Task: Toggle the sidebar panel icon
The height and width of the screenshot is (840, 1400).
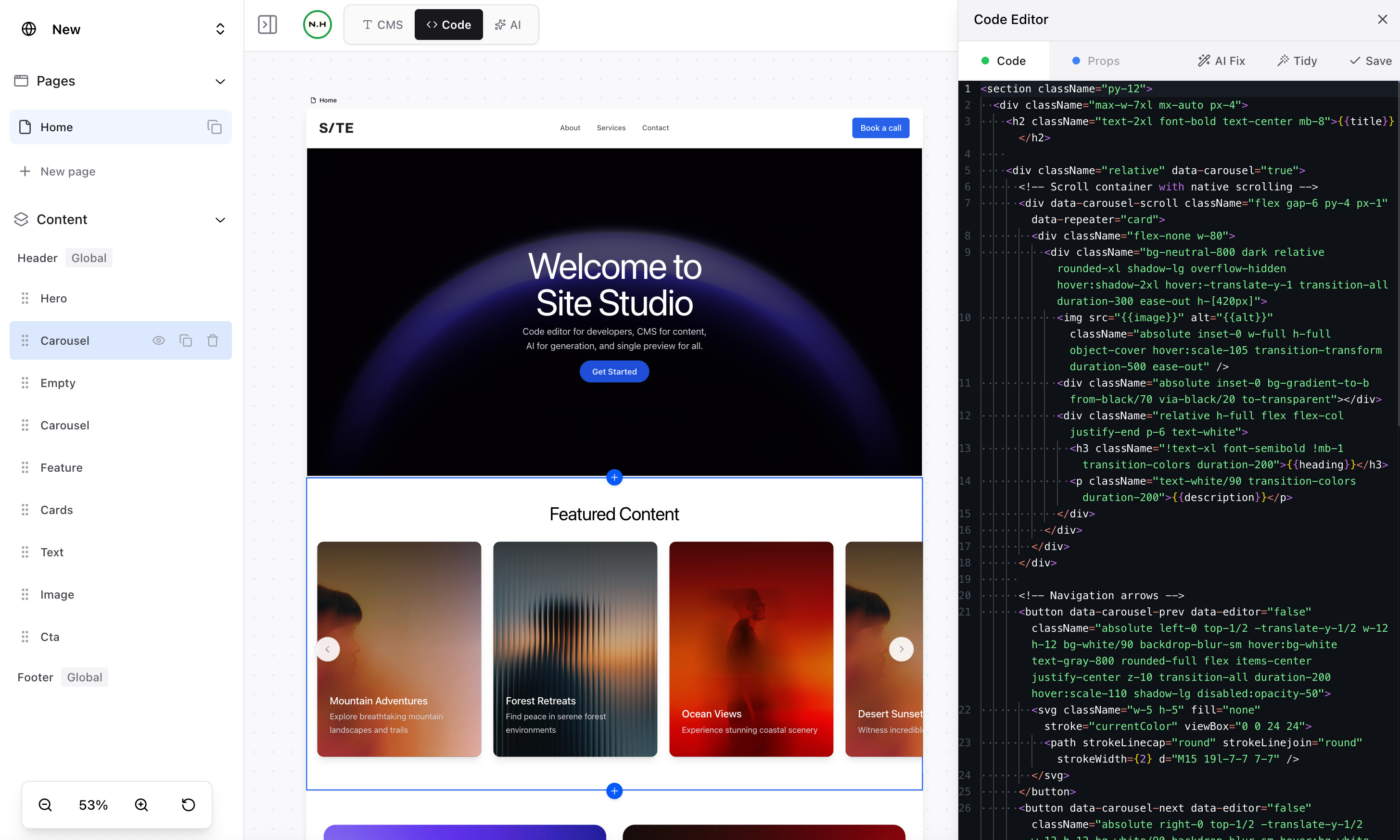Action: [267, 25]
